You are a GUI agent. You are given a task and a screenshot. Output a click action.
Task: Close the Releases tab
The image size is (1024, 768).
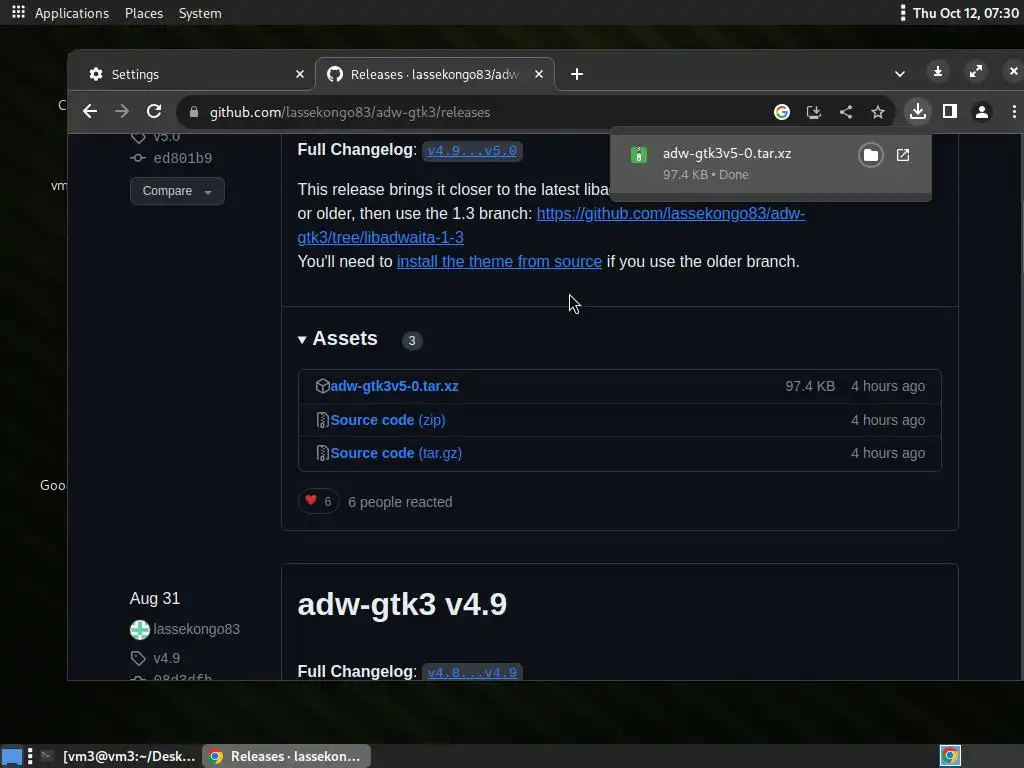click(539, 74)
